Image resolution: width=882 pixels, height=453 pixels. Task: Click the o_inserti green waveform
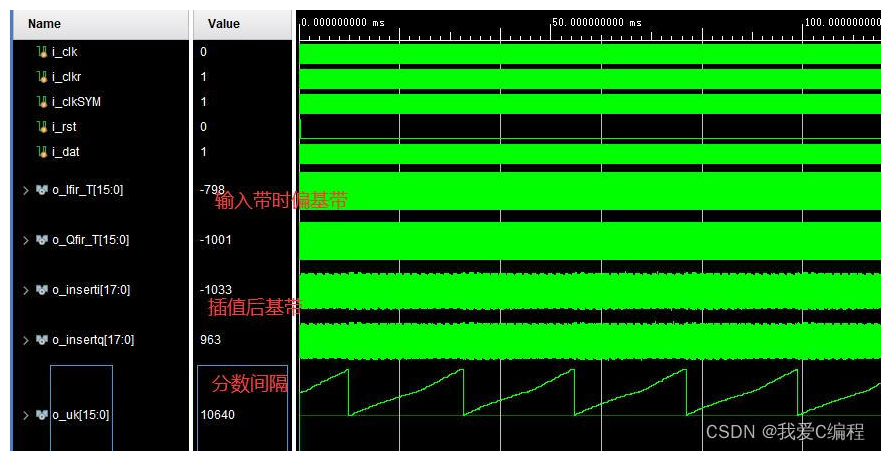pyautogui.click(x=590, y=291)
